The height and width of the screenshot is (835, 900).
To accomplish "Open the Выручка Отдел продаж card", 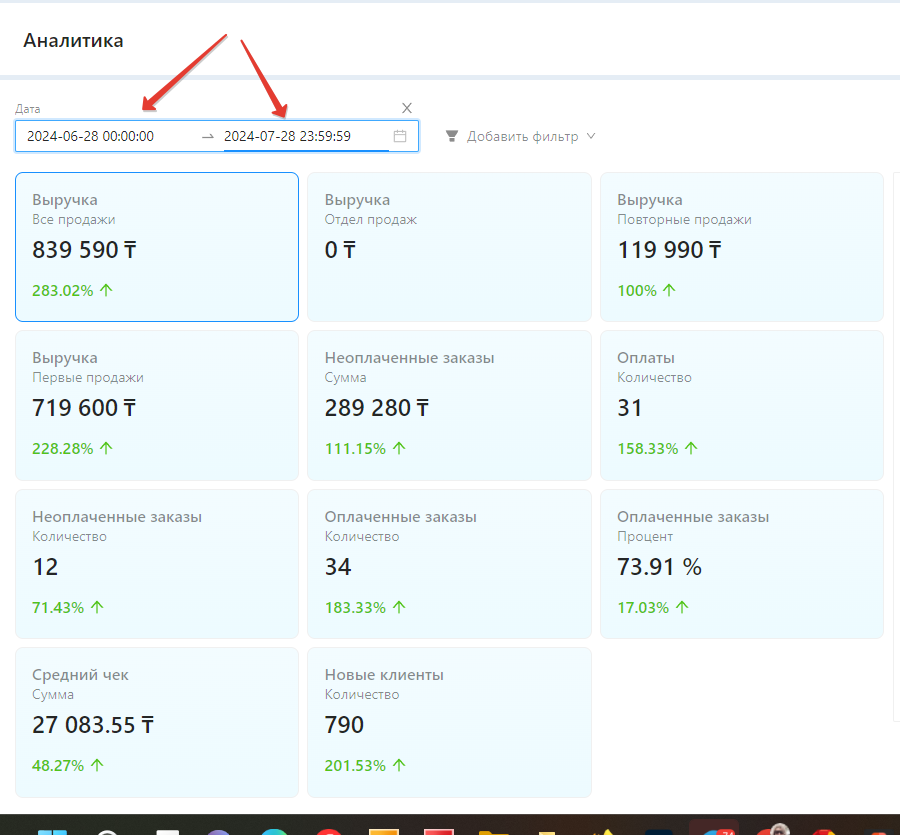I will 449,247.
